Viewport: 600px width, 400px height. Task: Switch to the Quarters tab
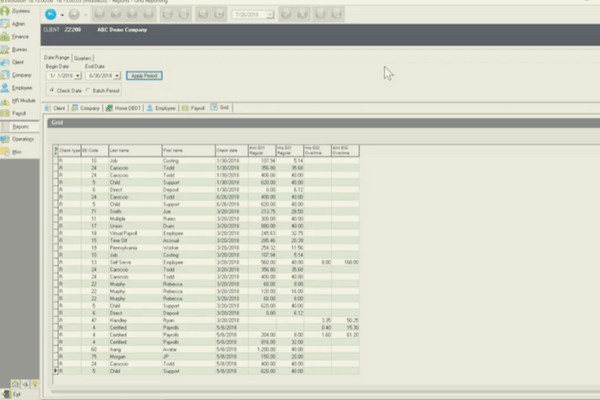tap(83, 58)
